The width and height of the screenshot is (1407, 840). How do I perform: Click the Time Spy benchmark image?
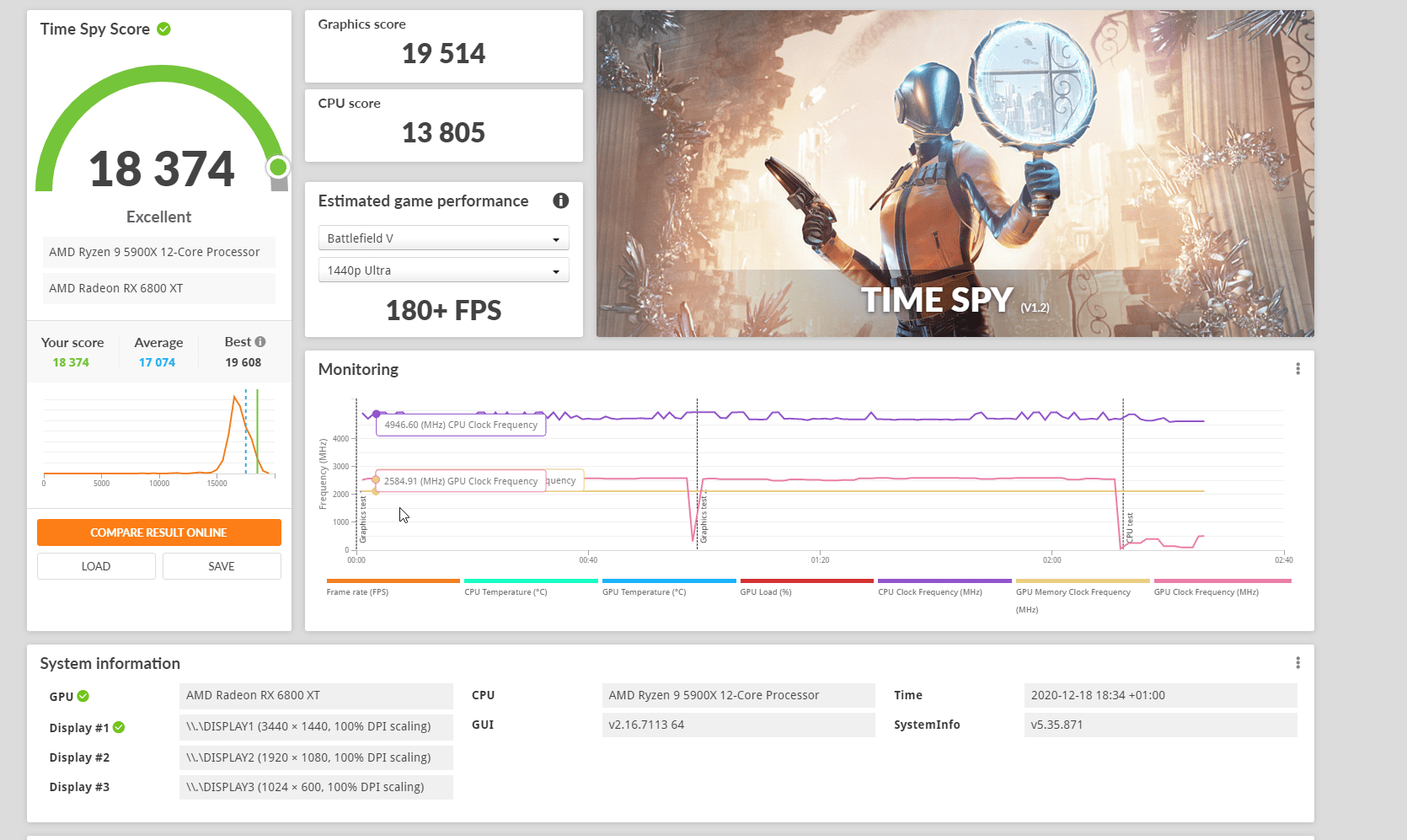click(955, 174)
